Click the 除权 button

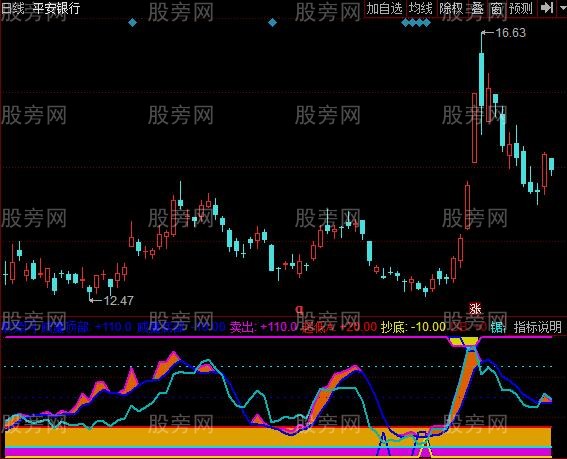[x=451, y=8]
